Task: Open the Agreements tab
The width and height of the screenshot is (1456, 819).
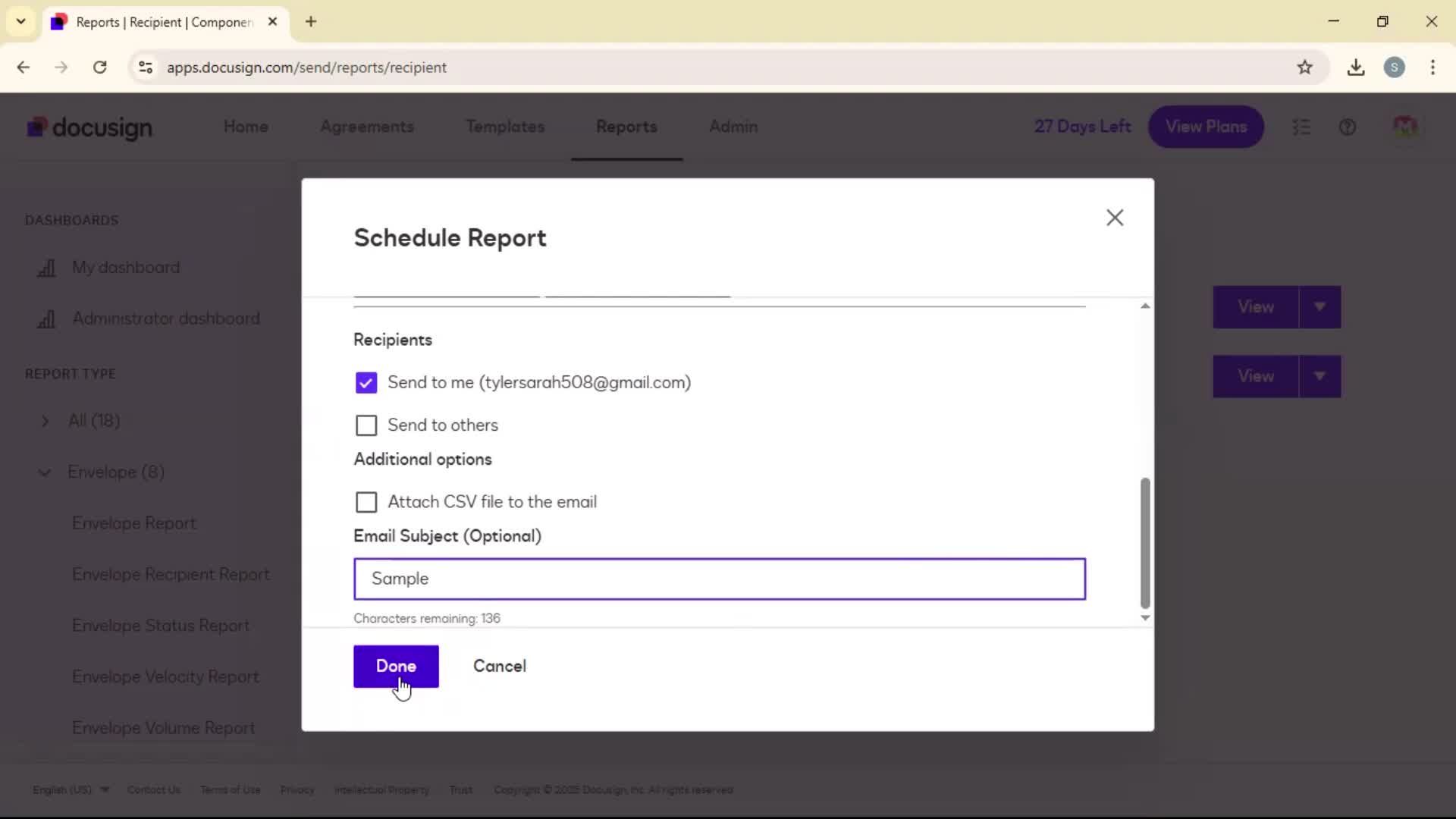Action: tap(367, 127)
